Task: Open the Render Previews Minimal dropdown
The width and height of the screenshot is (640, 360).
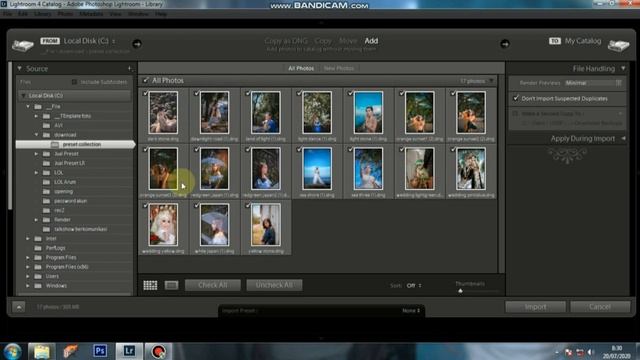Action: pos(593,83)
